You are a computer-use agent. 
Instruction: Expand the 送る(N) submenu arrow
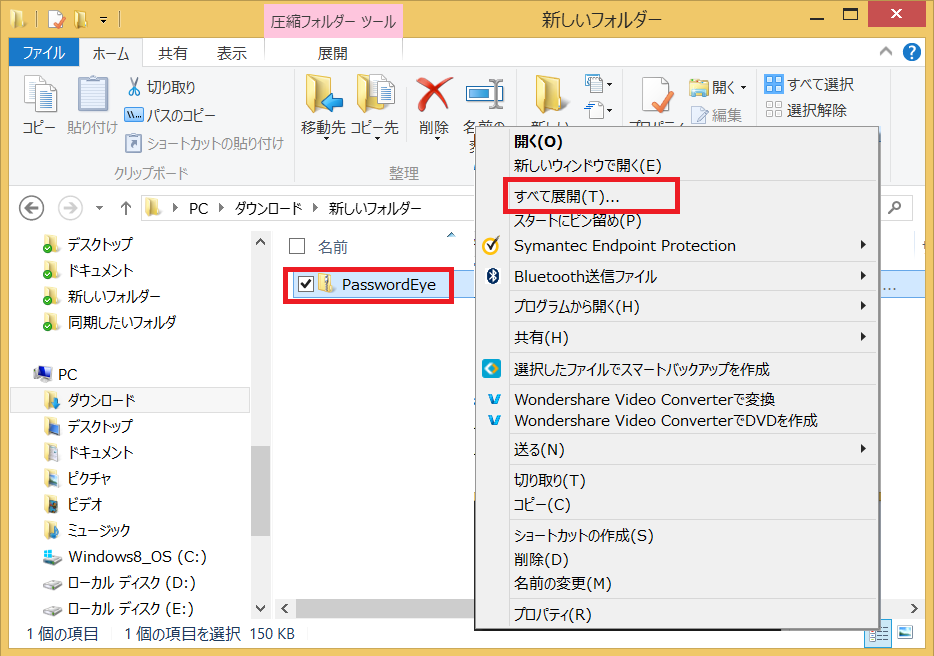(x=863, y=449)
